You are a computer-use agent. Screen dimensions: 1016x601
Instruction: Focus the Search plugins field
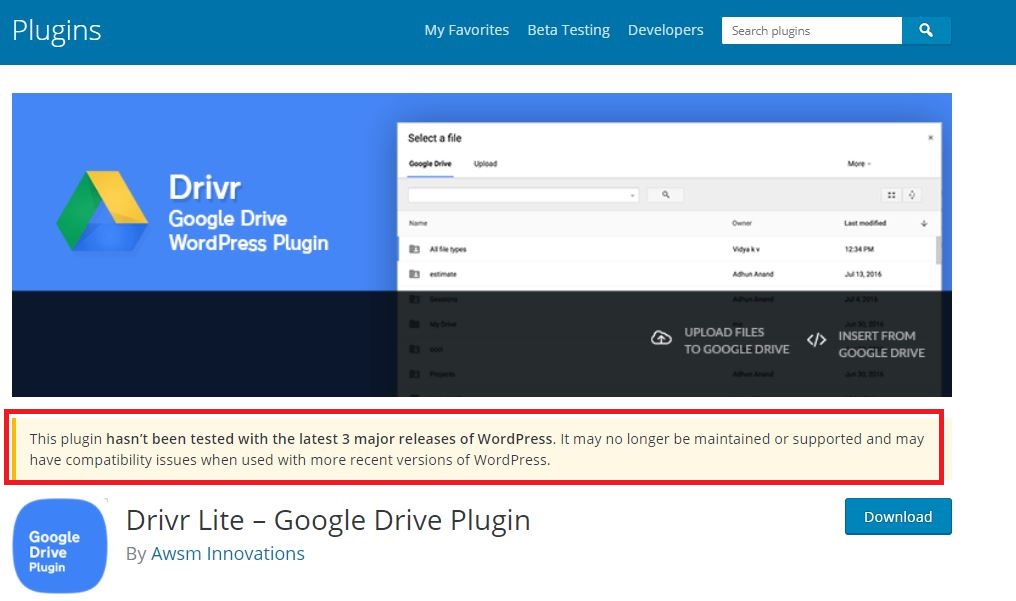(x=811, y=30)
